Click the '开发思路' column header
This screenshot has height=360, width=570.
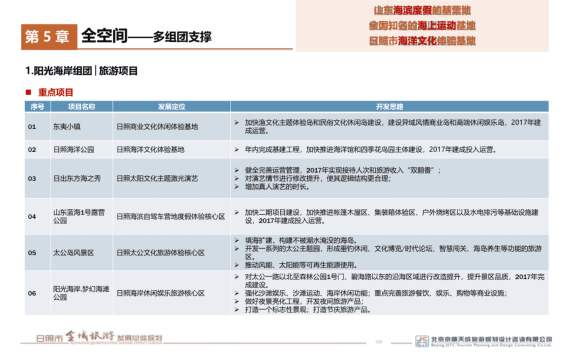(389, 107)
